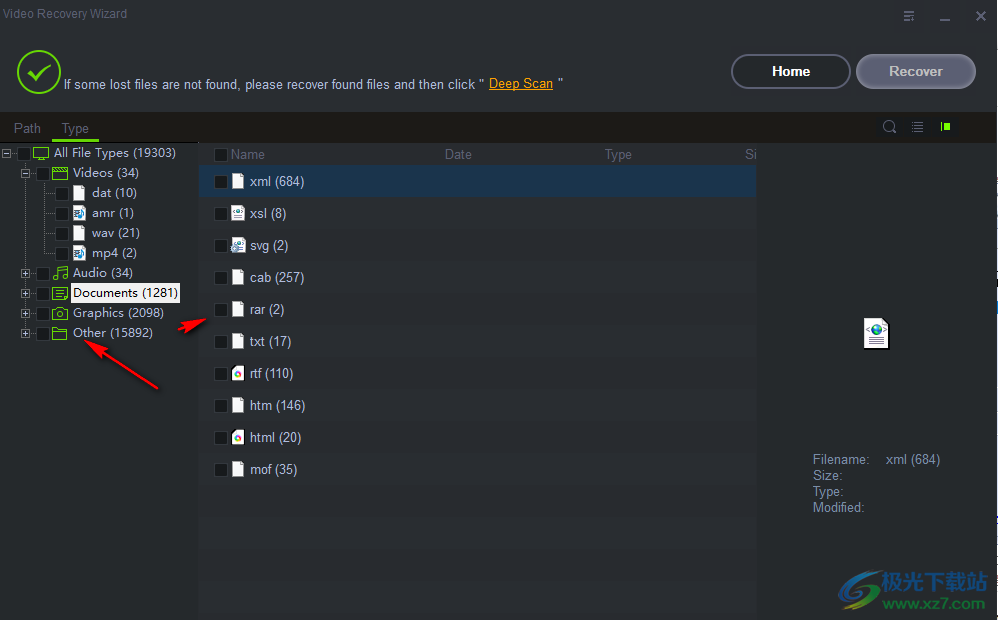Open the Deep Scan link
Viewport: 998px width, 620px height.
521,84
